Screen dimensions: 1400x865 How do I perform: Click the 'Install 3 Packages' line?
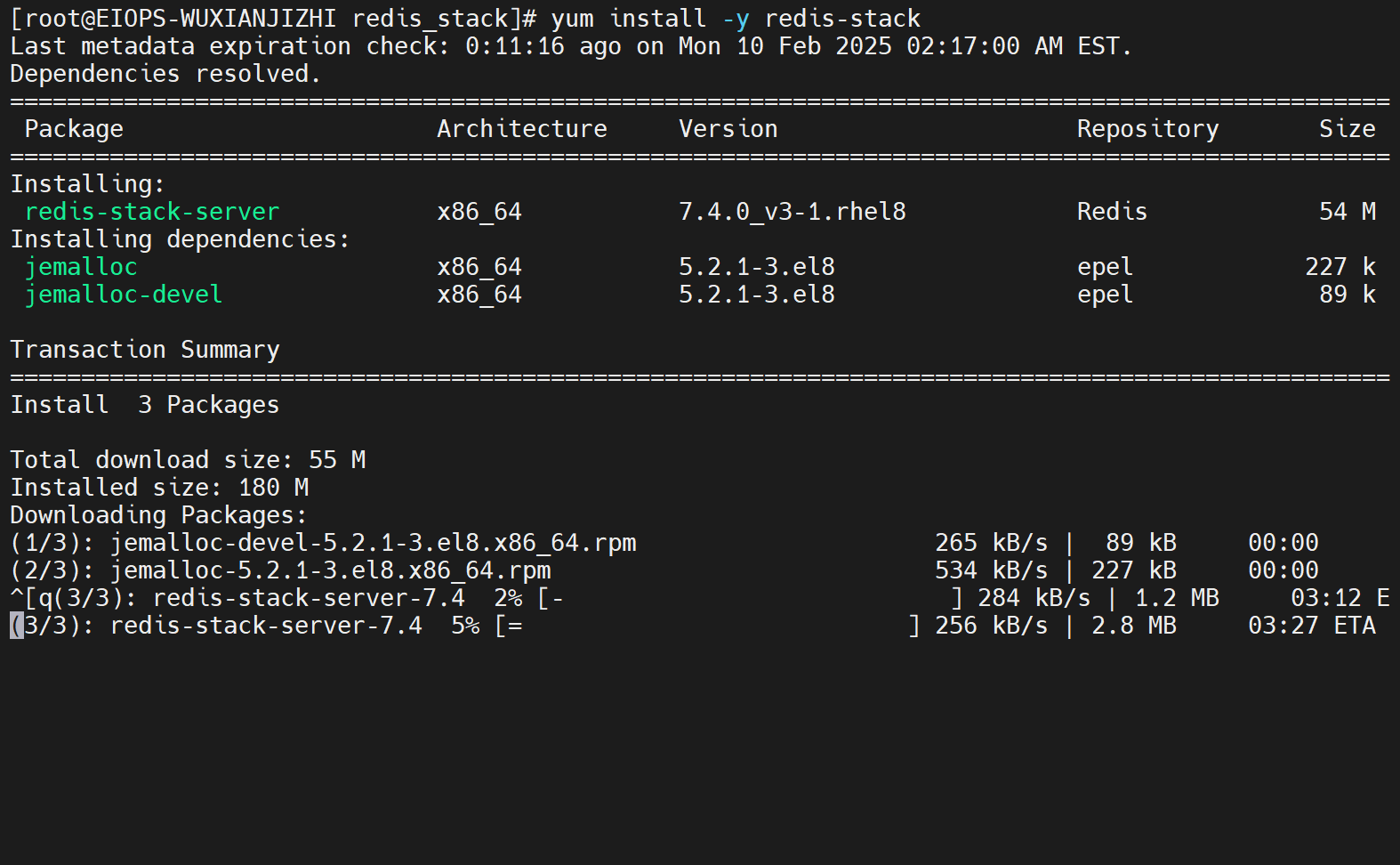[x=145, y=405]
